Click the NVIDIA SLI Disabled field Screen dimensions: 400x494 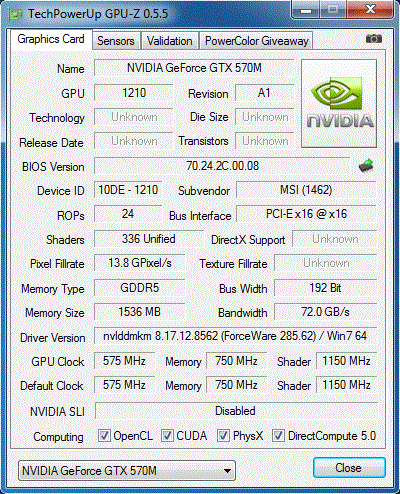[236, 411]
